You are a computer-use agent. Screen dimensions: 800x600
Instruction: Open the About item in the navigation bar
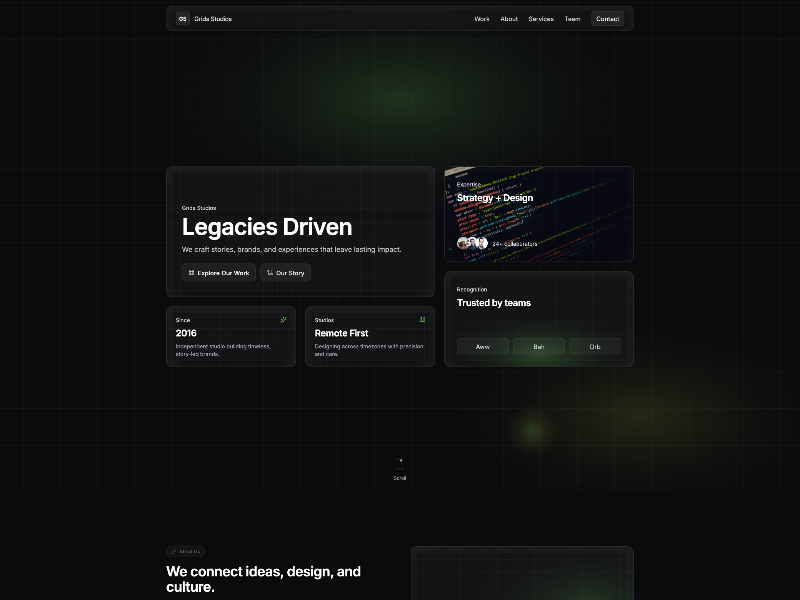pos(509,18)
